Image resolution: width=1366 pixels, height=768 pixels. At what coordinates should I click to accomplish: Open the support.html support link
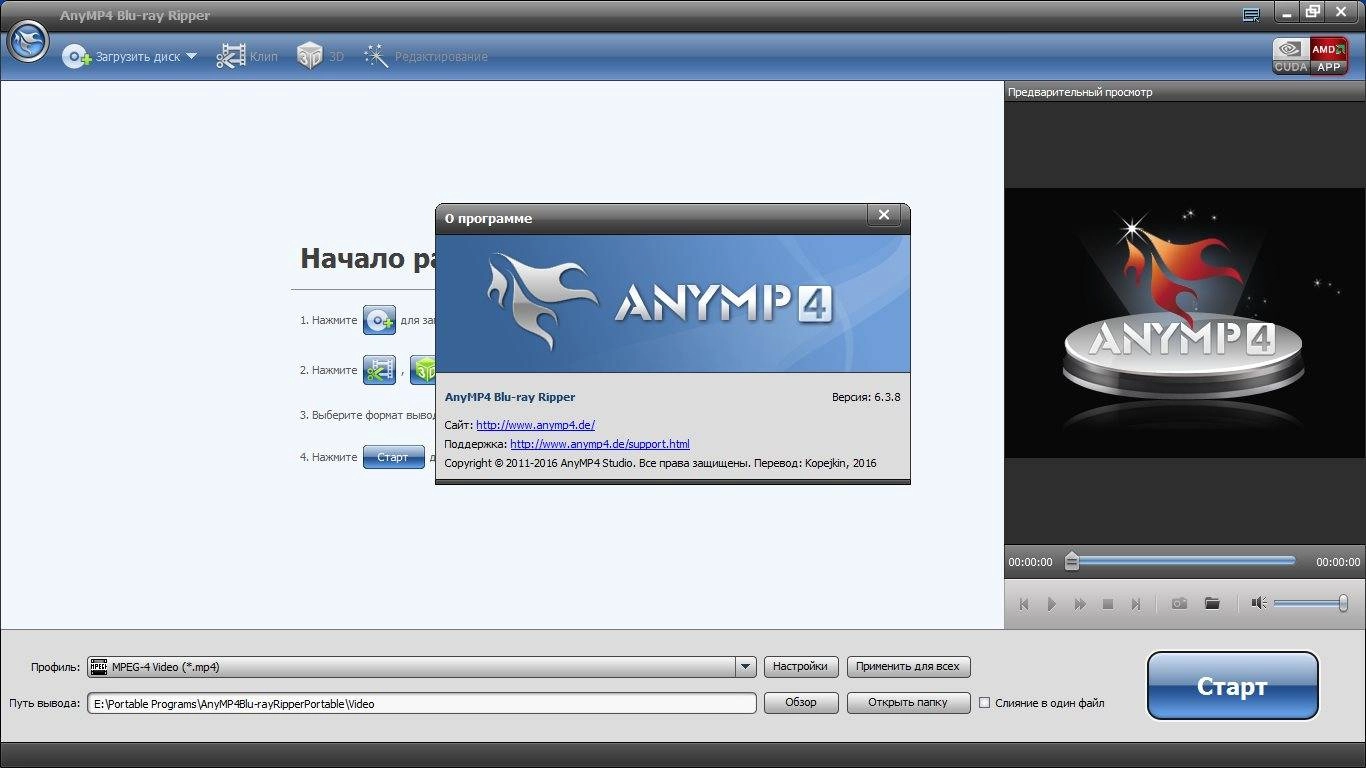point(600,444)
